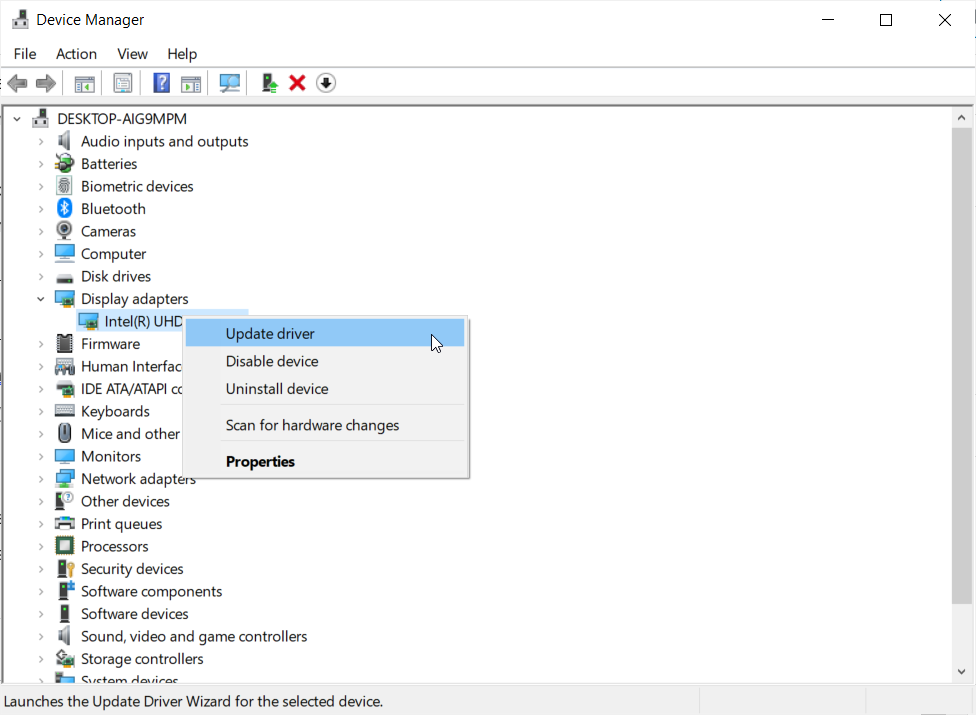The height and width of the screenshot is (715, 976).
Task: Expand the Security devices node
Action: tap(41, 569)
